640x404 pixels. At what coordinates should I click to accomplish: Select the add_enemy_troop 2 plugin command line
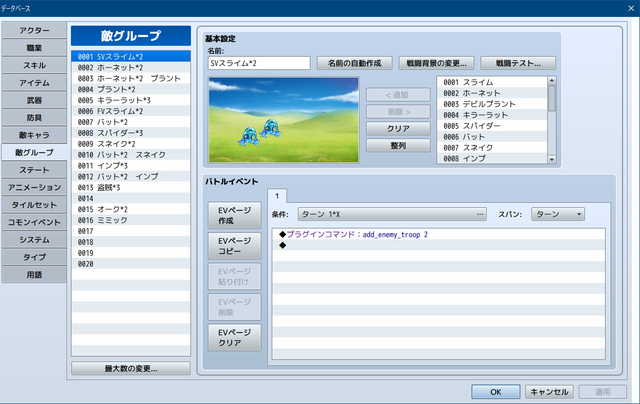[439, 234]
